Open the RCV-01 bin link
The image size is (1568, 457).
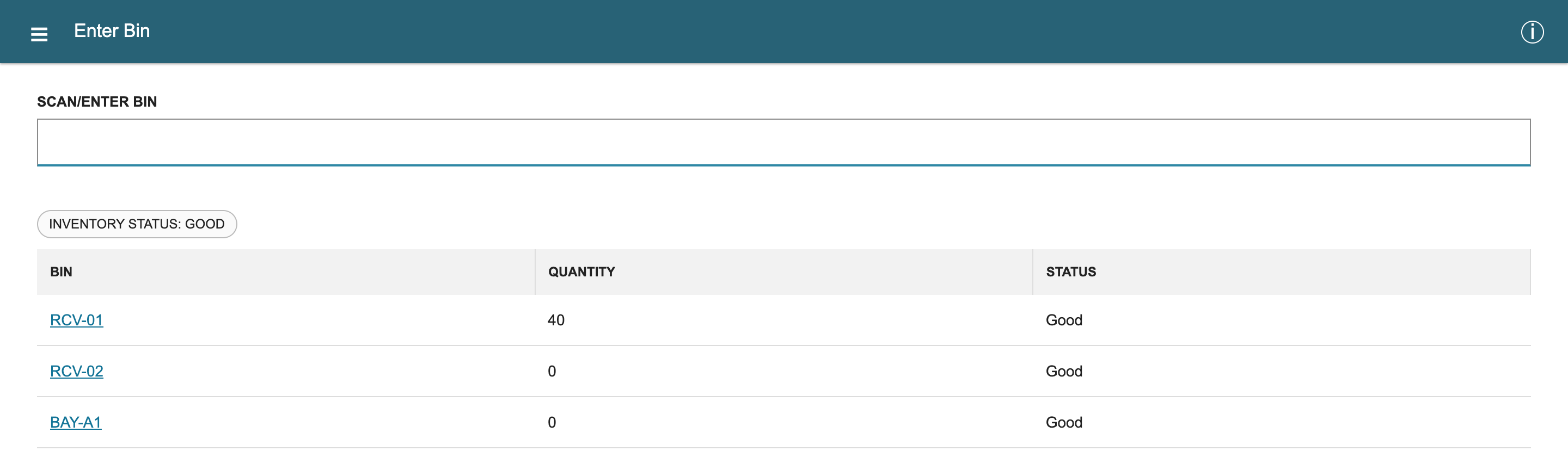[77, 320]
